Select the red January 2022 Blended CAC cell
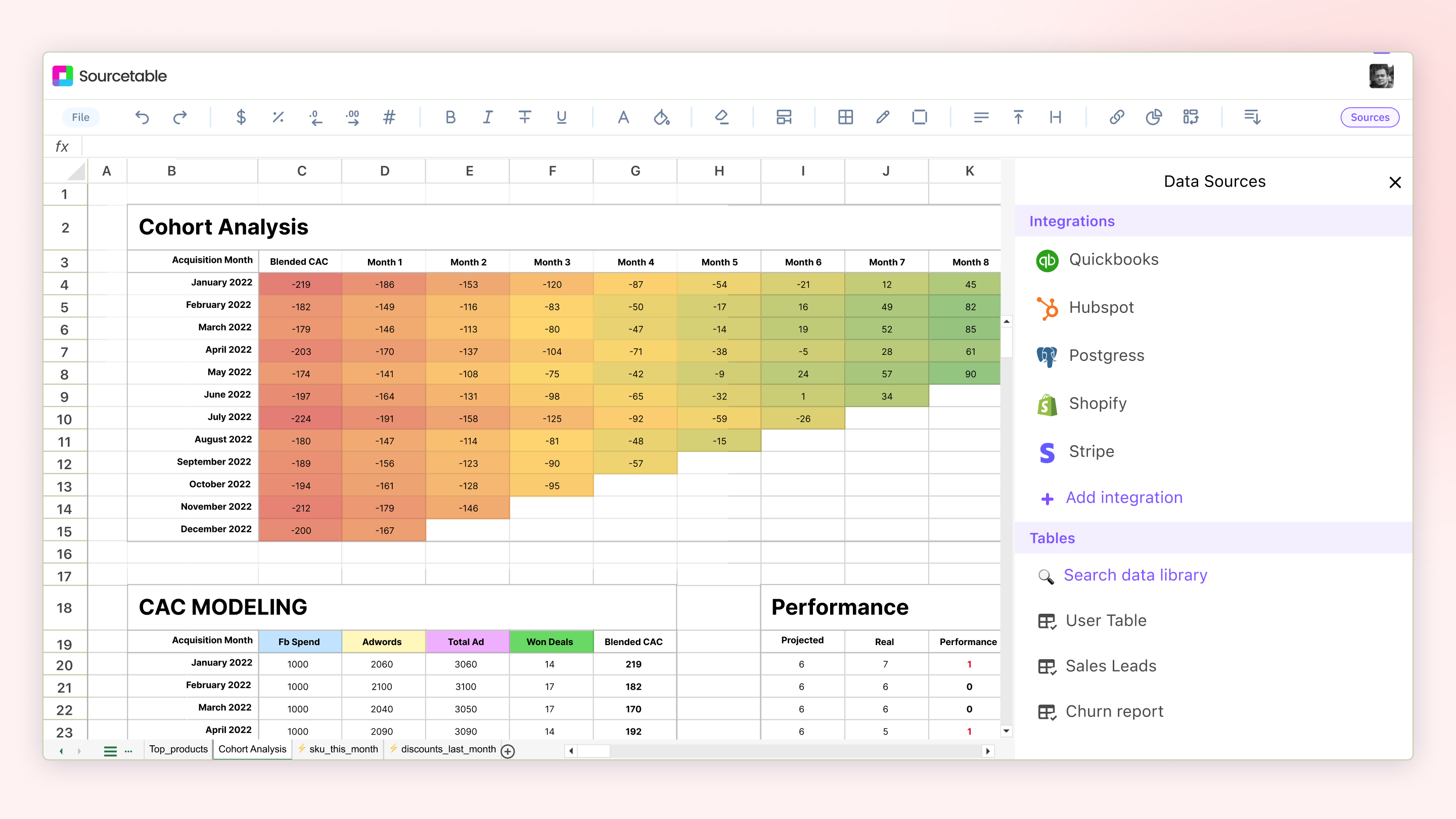Screen dimensions: 1456x819 (x=300, y=284)
